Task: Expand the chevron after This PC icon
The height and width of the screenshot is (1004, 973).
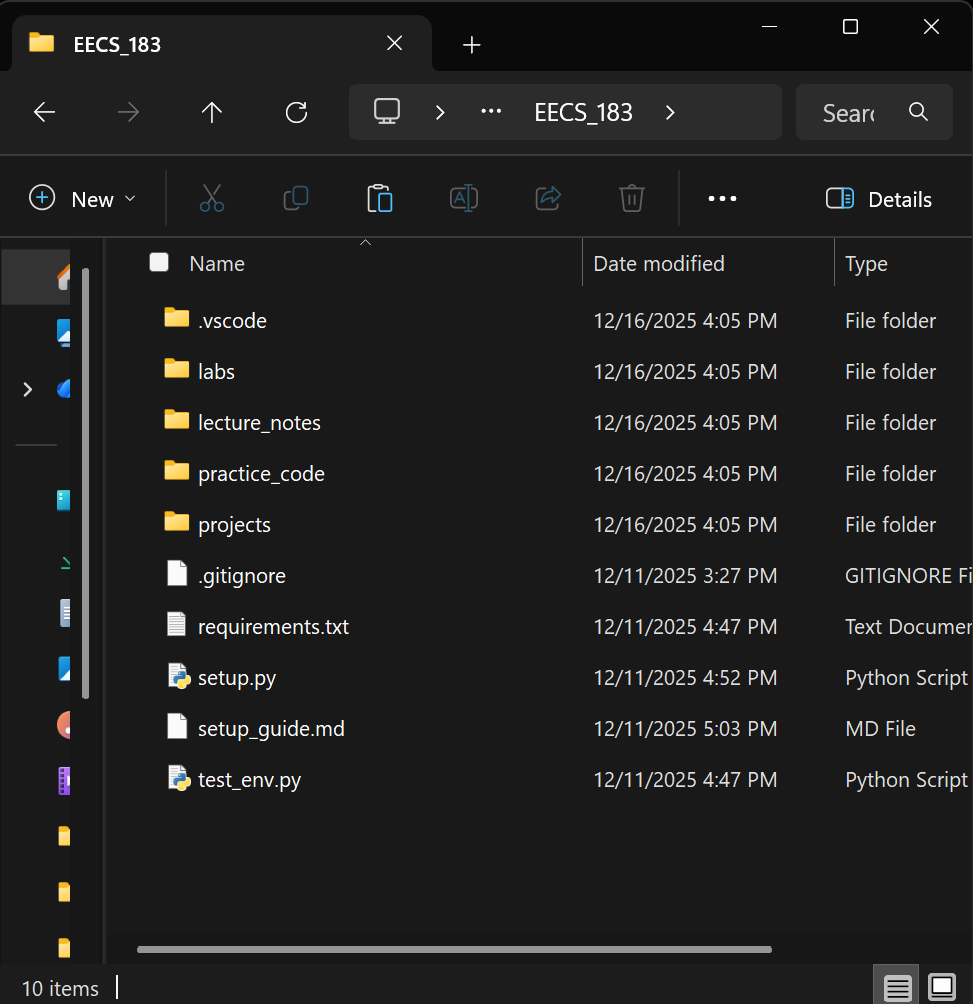Action: point(440,113)
